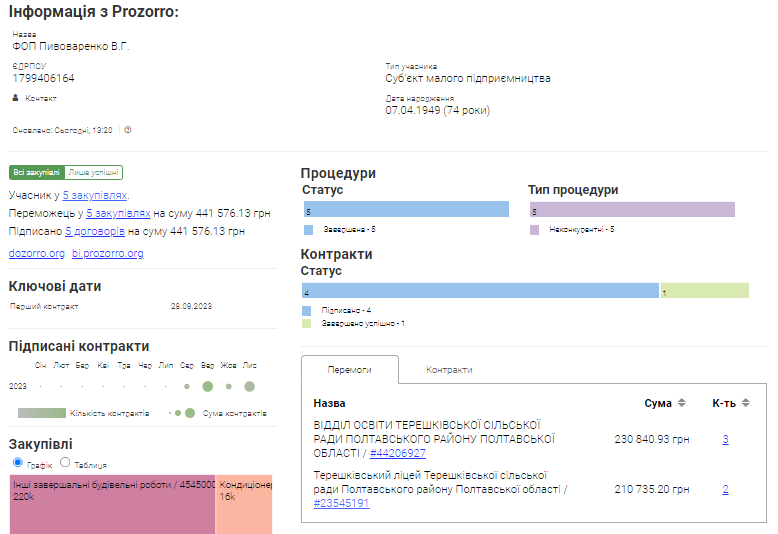
Task: Switch to Всі закупівлі filter
Action: click(x=37, y=172)
